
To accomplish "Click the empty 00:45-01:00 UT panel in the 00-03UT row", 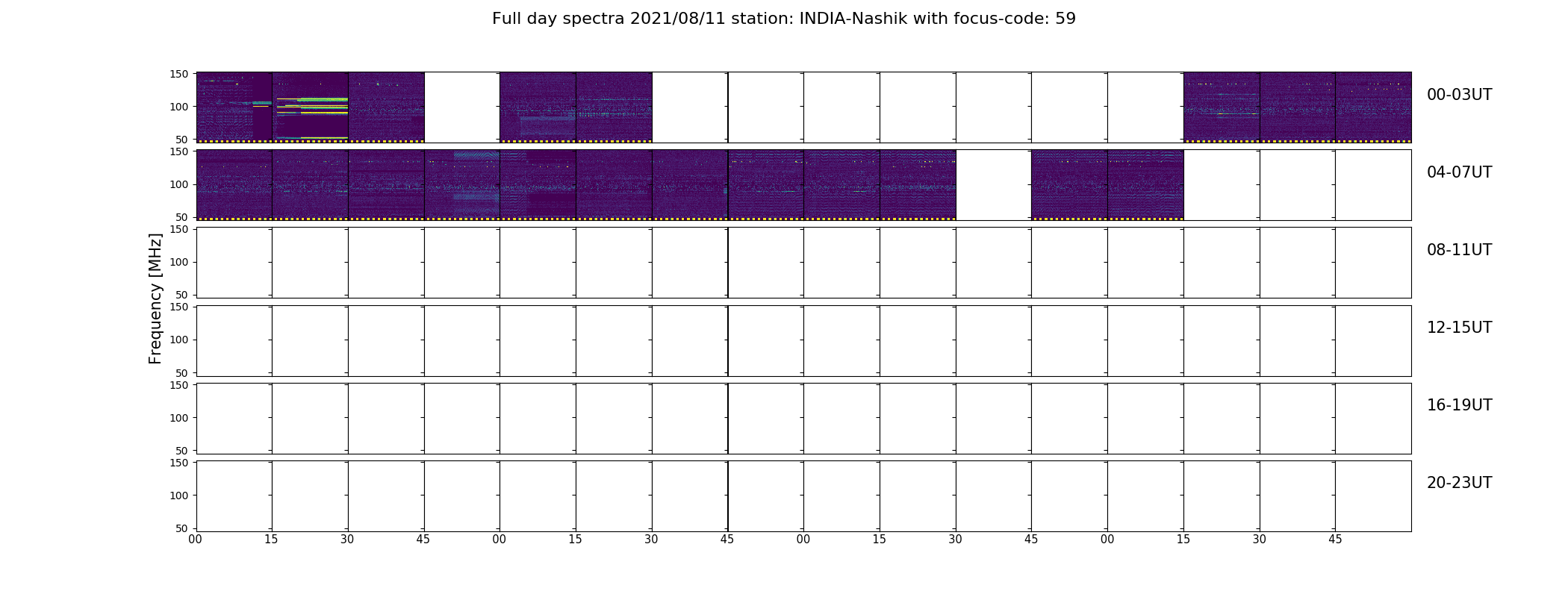I will coord(461,107).
